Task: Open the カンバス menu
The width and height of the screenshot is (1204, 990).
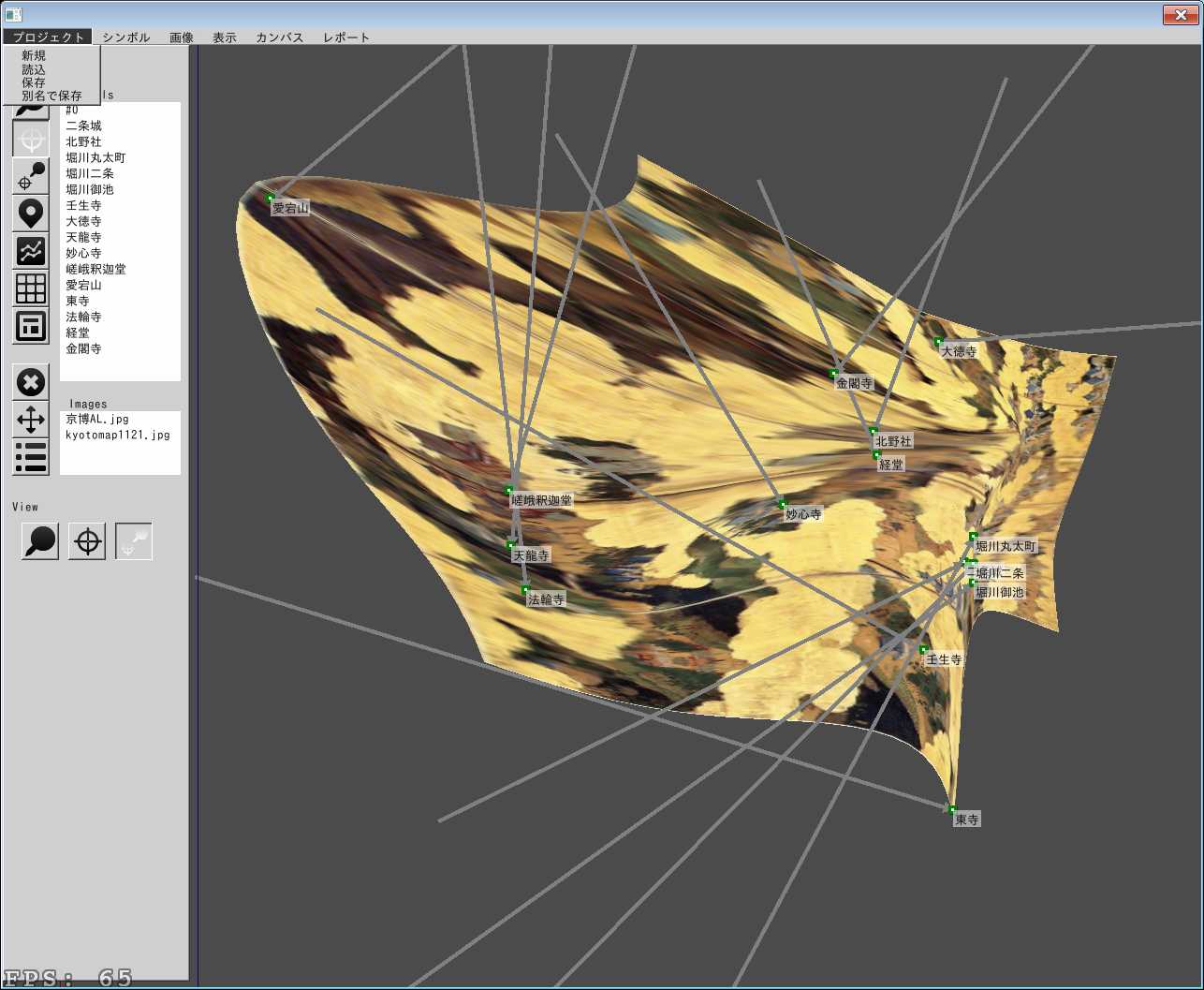Action: coord(280,37)
